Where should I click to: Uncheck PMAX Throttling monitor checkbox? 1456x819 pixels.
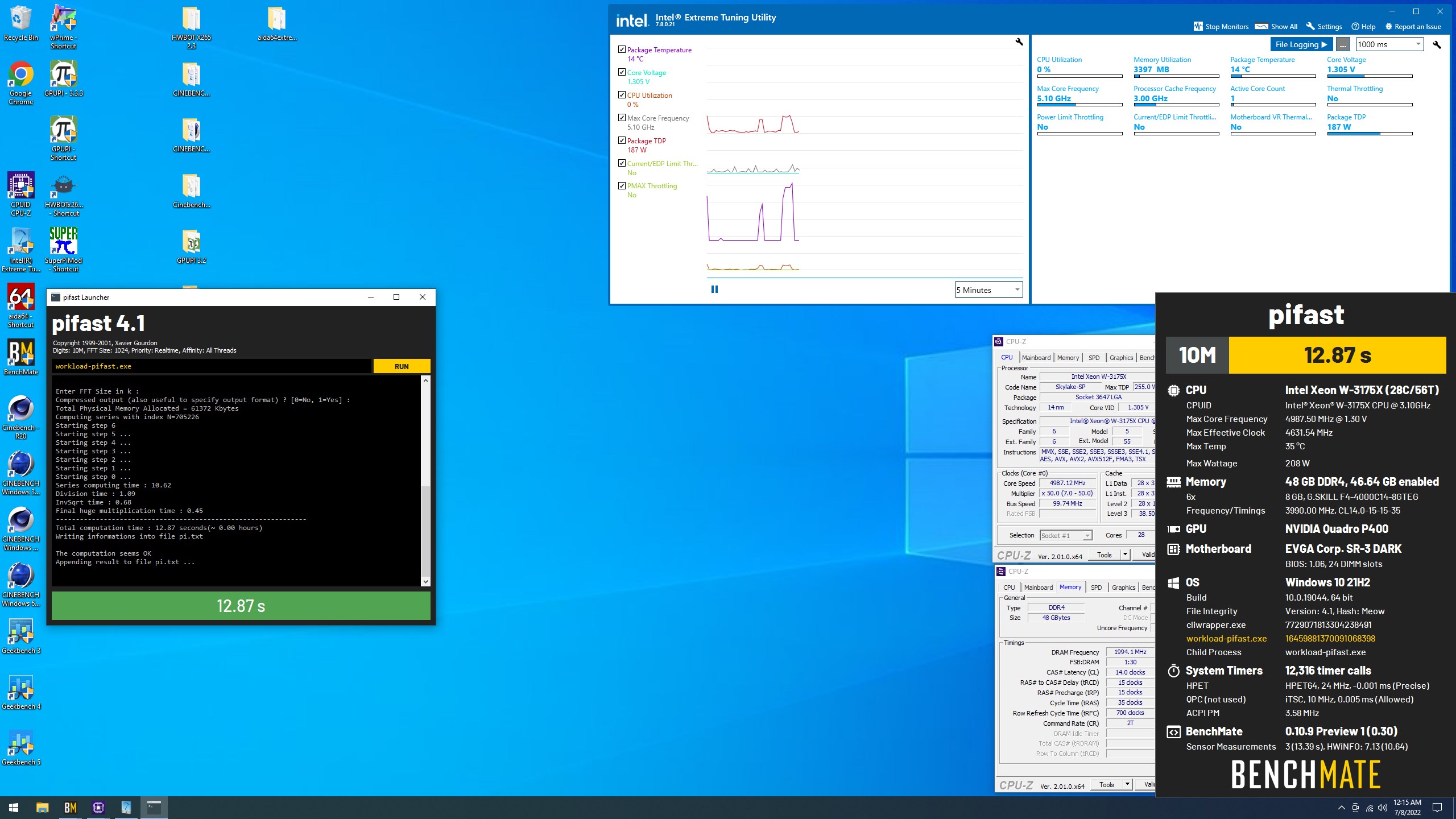[622, 185]
